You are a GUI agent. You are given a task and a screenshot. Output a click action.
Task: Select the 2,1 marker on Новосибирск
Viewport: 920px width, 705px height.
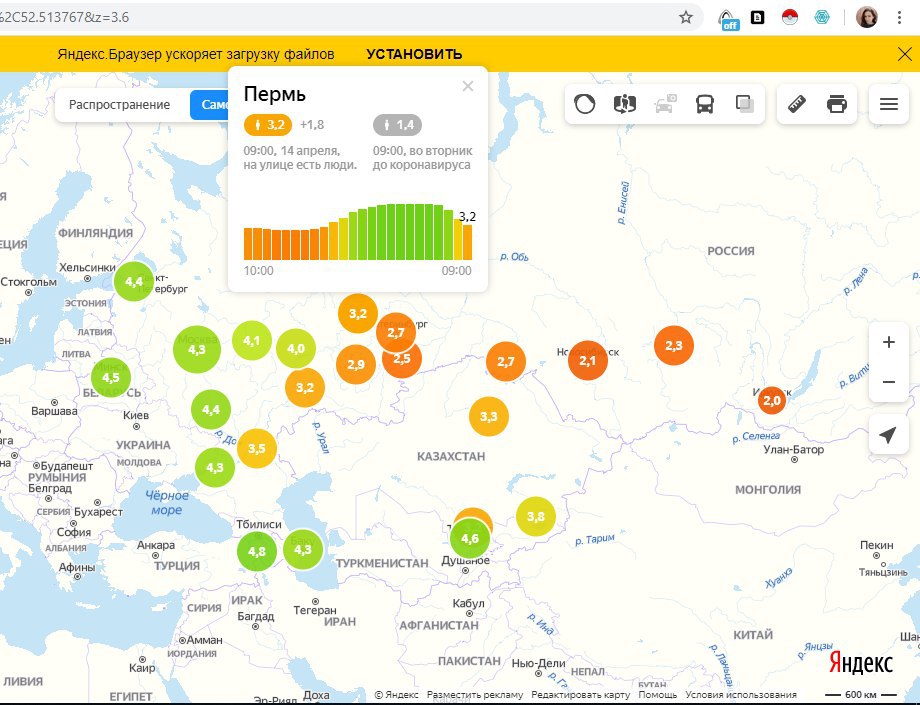point(588,361)
